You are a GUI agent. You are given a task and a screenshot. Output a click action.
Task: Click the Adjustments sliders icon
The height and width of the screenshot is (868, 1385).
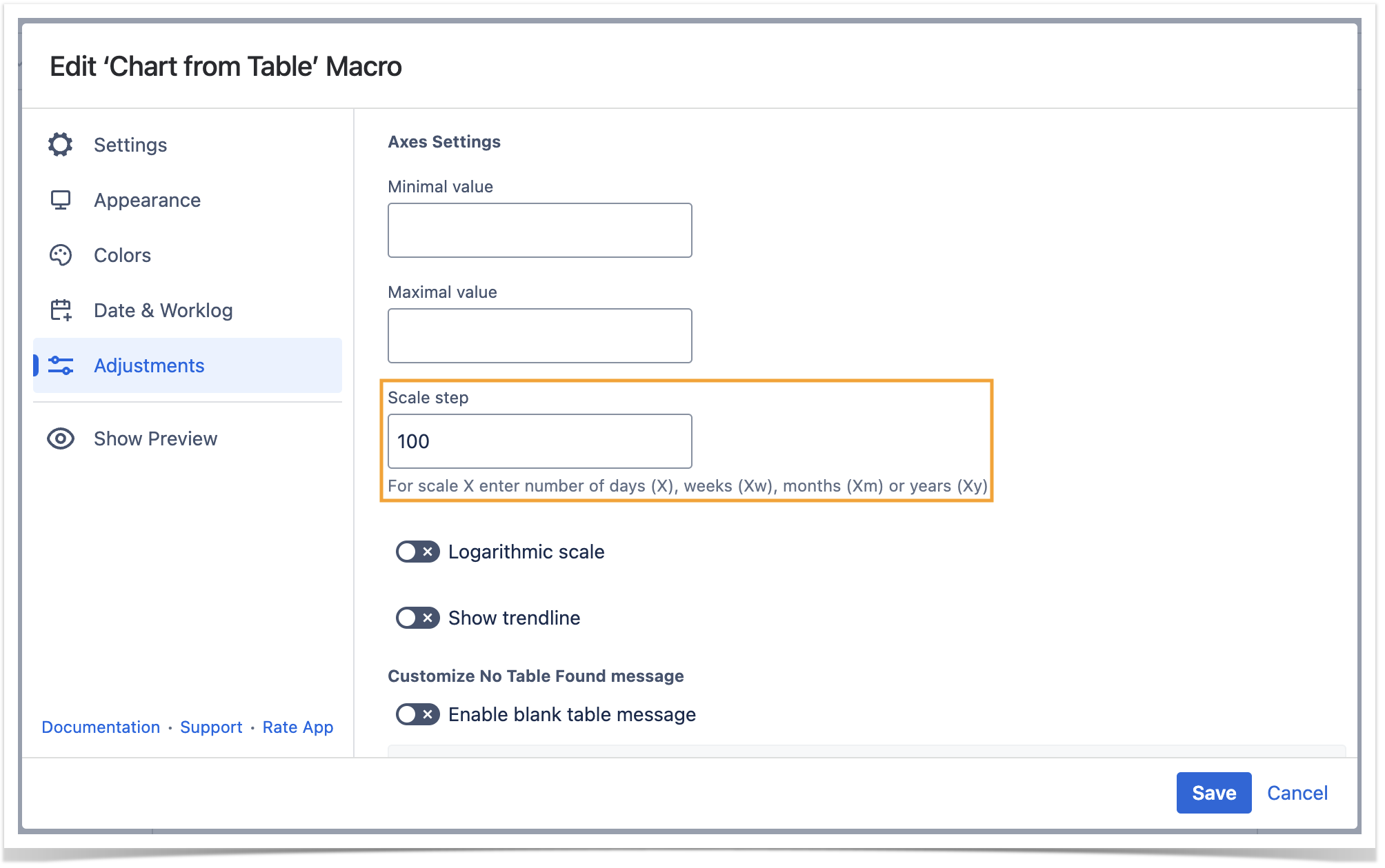tap(61, 365)
